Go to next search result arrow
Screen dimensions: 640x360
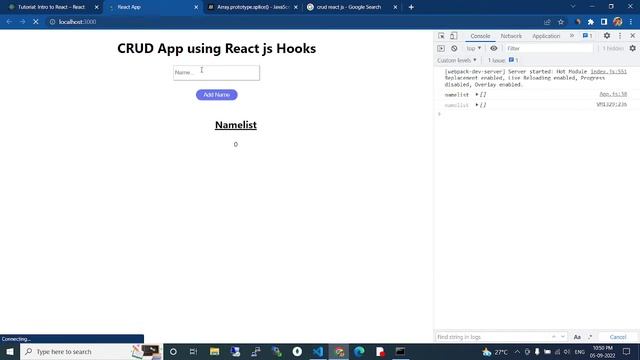click(563, 337)
